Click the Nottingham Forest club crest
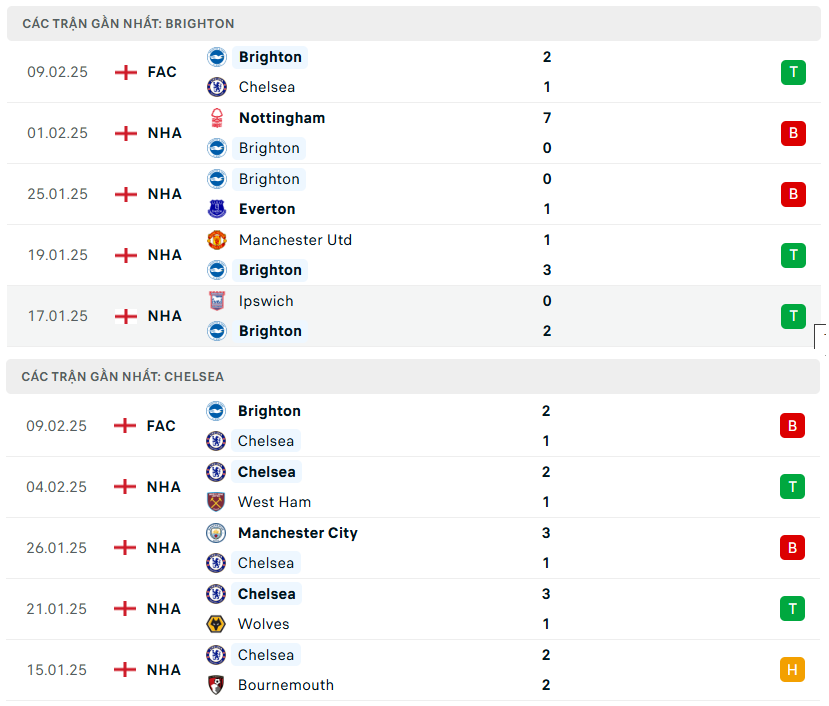 [217, 118]
